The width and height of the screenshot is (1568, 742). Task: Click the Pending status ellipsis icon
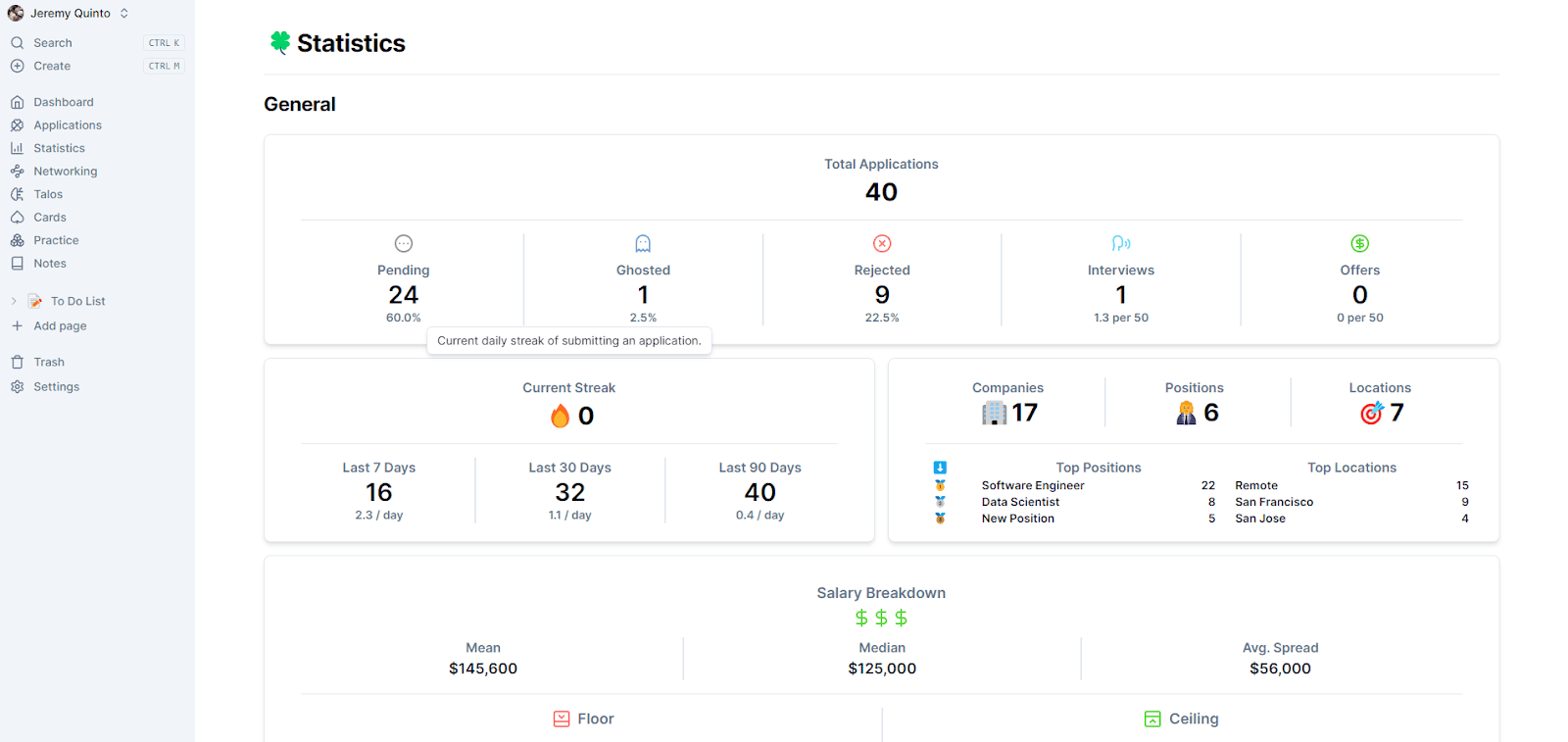[404, 243]
